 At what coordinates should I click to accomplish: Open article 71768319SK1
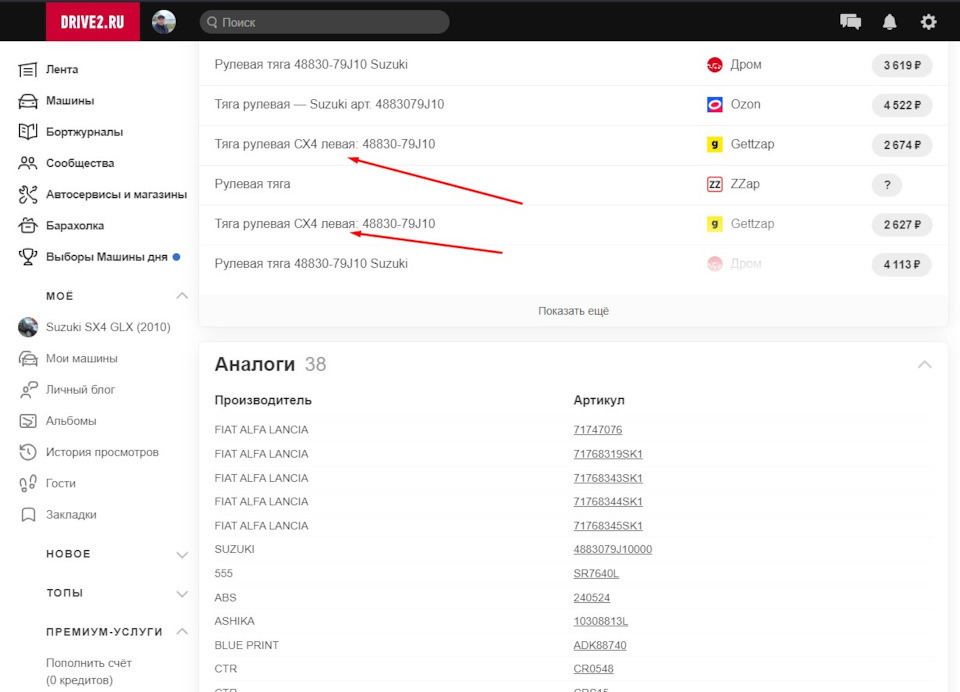click(608, 454)
